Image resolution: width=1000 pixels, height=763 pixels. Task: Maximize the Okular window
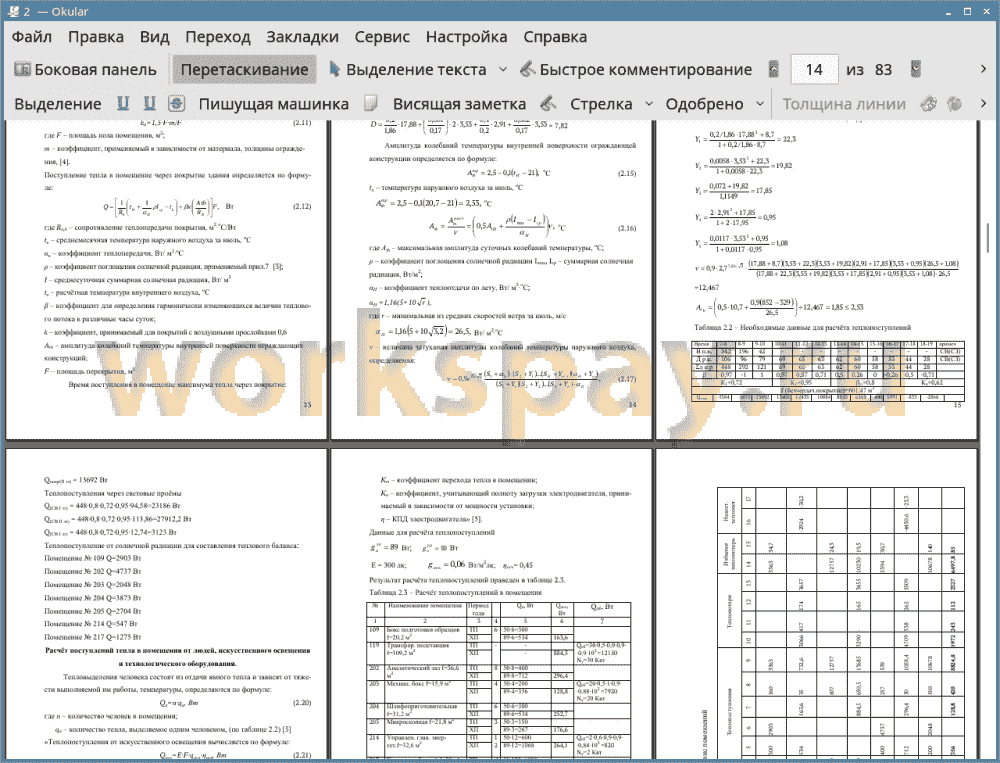click(x=967, y=11)
